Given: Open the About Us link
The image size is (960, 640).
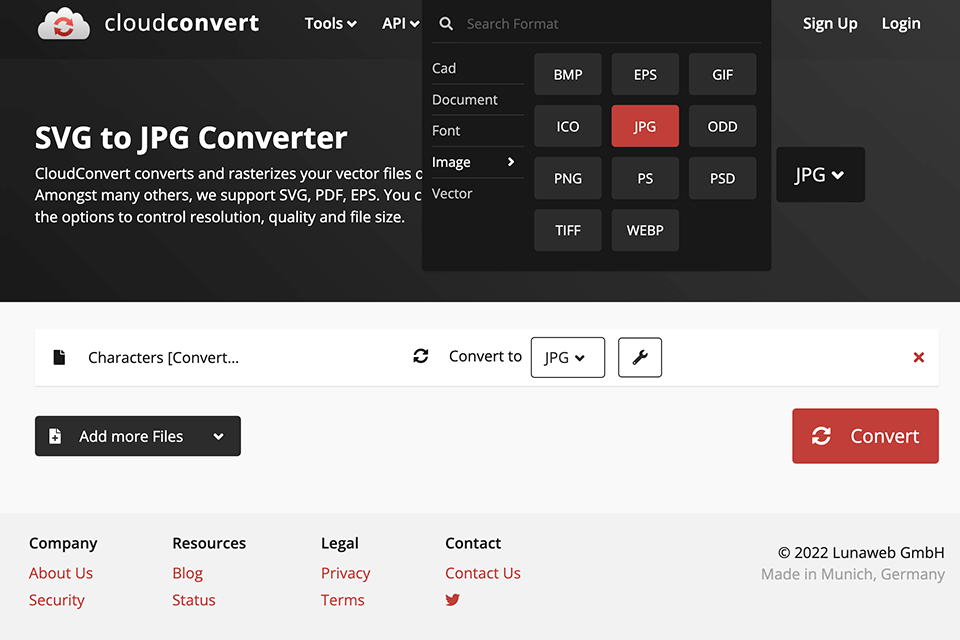Looking at the screenshot, I should [x=61, y=573].
